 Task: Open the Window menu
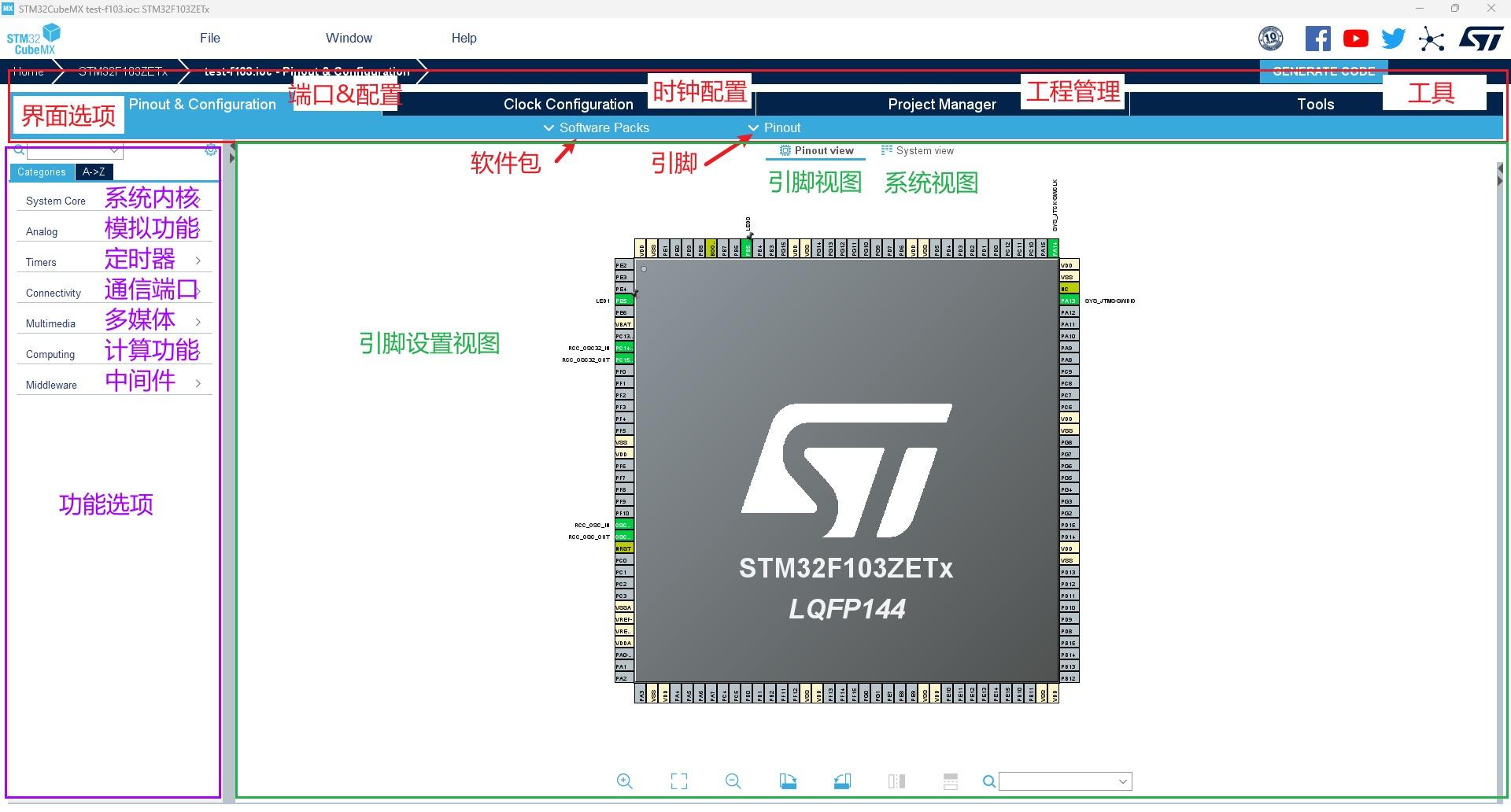[349, 37]
